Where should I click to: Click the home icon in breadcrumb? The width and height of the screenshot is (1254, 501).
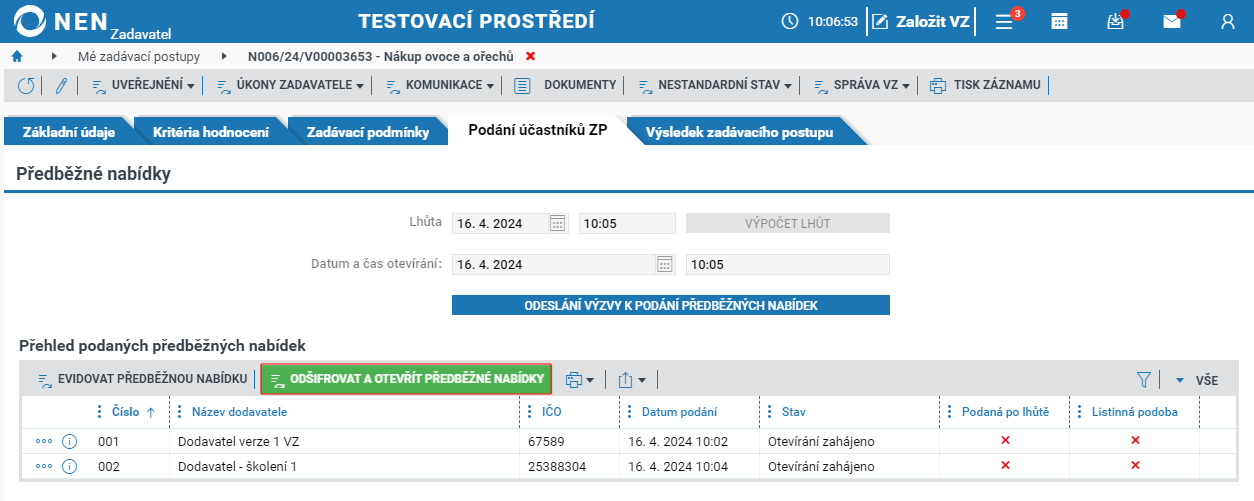[x=17, y=56]
